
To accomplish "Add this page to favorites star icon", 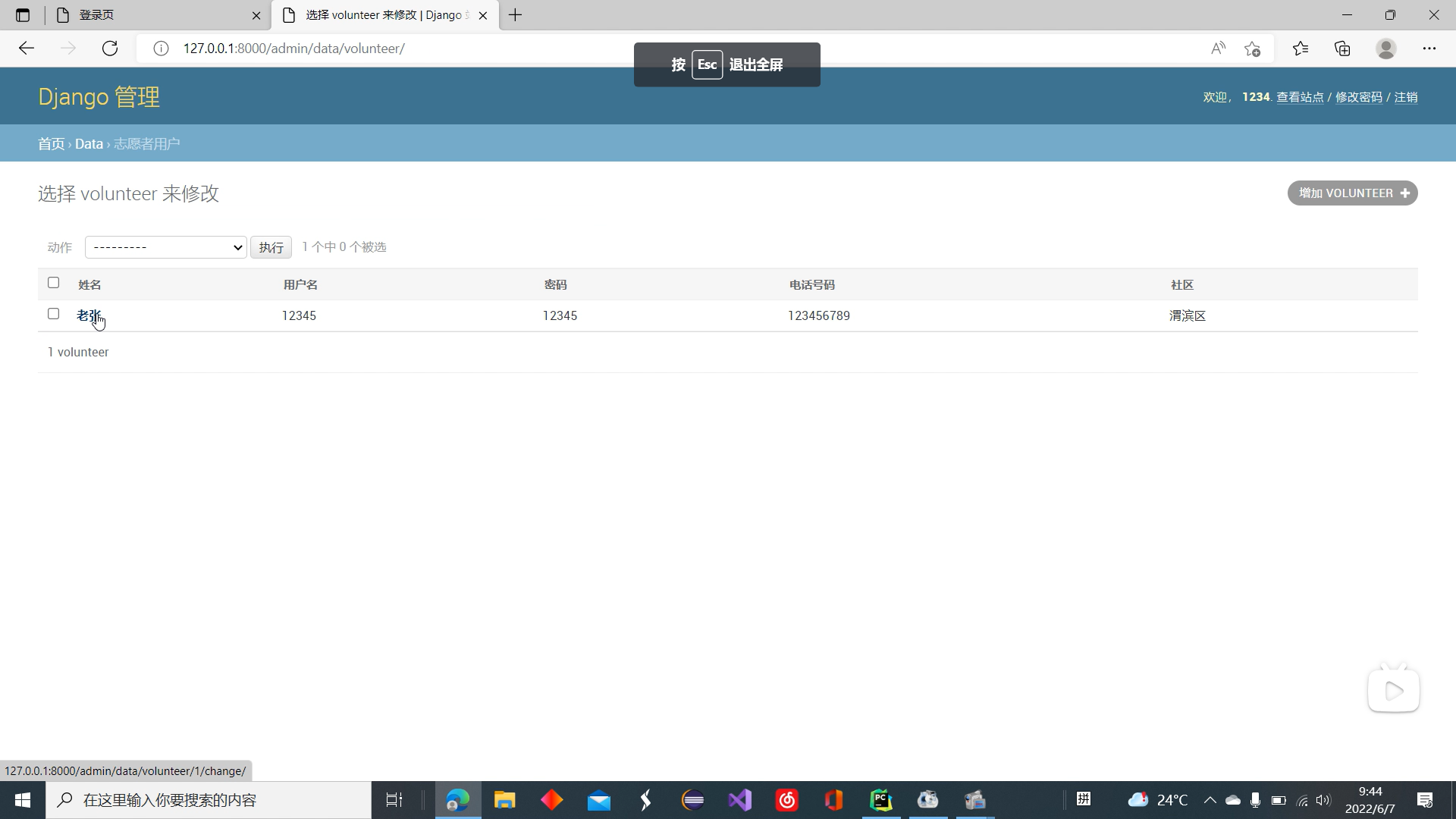I will [1252, 49].
